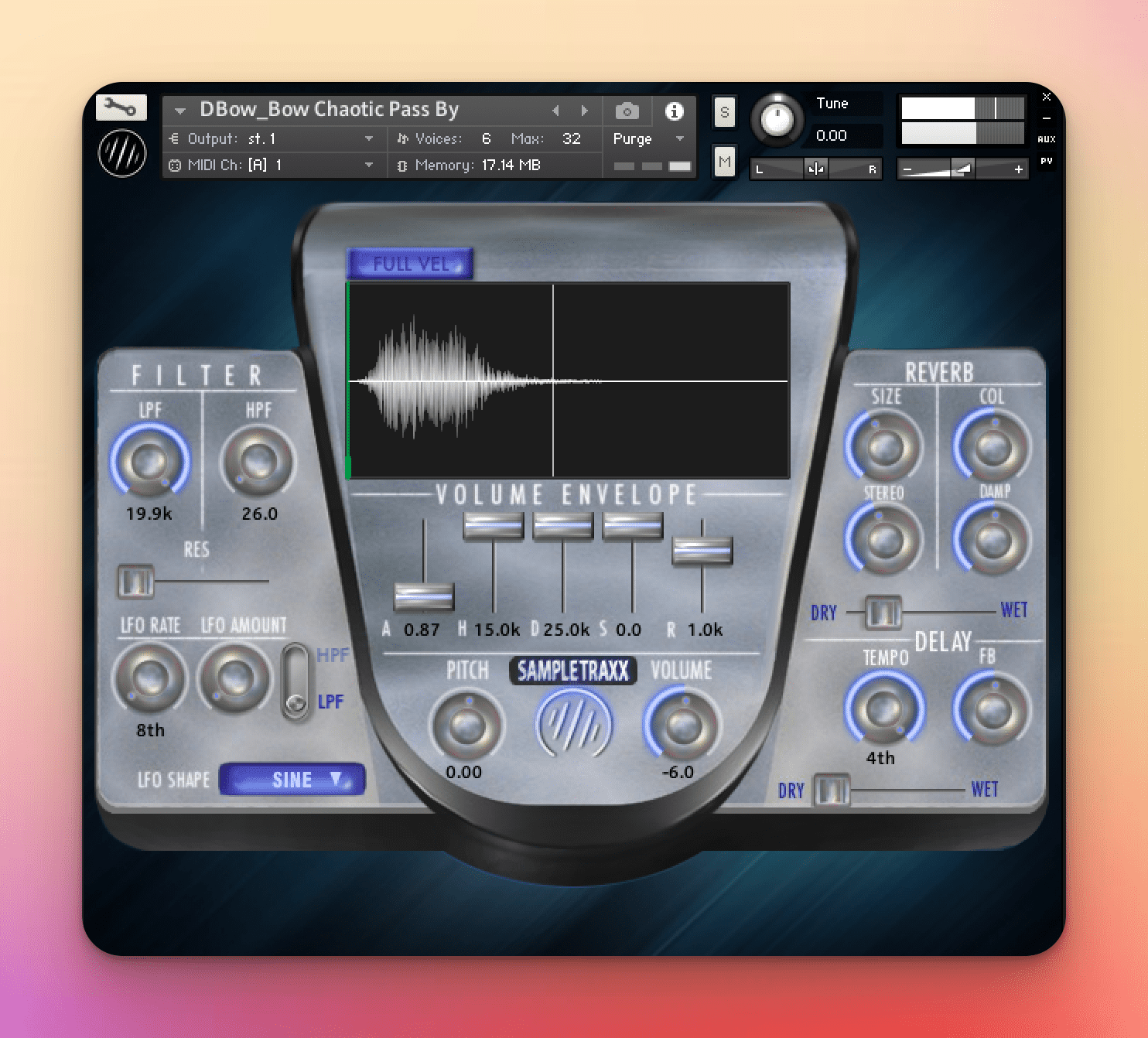
Task: Click the Release envelope fader
Action: coord(702,551)
